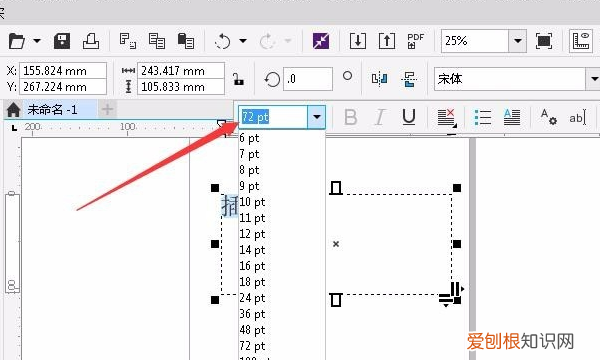The height and width of the screenshot is (360, 600).
Task: Collapse the font size dropdown arrow
Action: [x=316, y=117]
